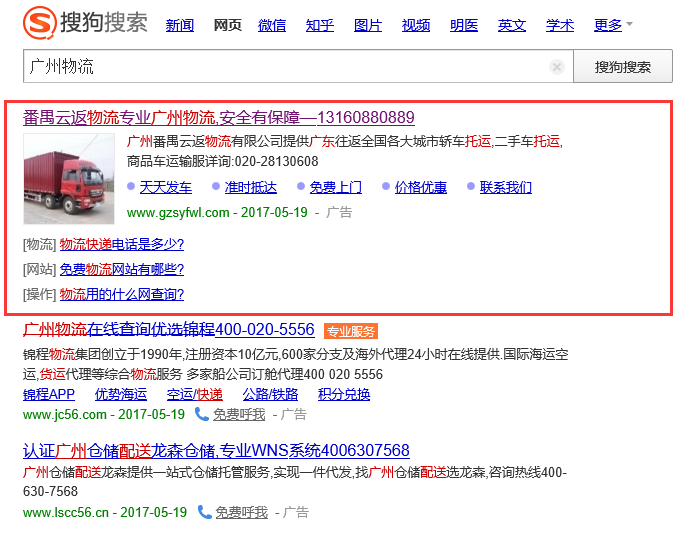Screen dimensions: 692x541
Task: Click the 天天发车 link
Action: pyautogui.click(x=165, y=187)
